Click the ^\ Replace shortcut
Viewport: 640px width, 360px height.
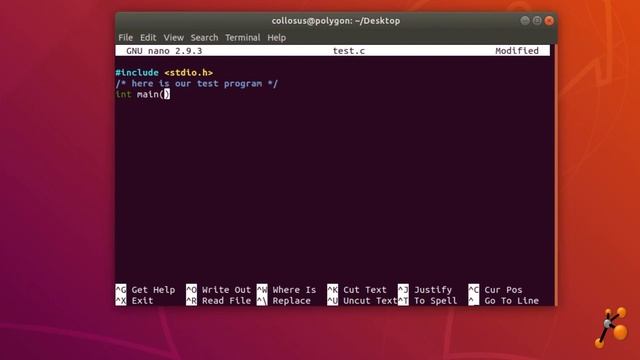click(x=284, y=301)
